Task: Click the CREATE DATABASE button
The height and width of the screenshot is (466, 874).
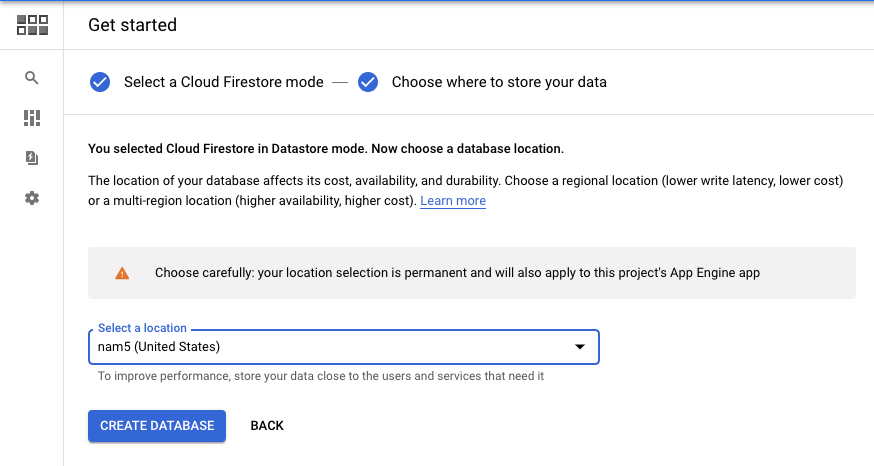Action: point(157,426)
